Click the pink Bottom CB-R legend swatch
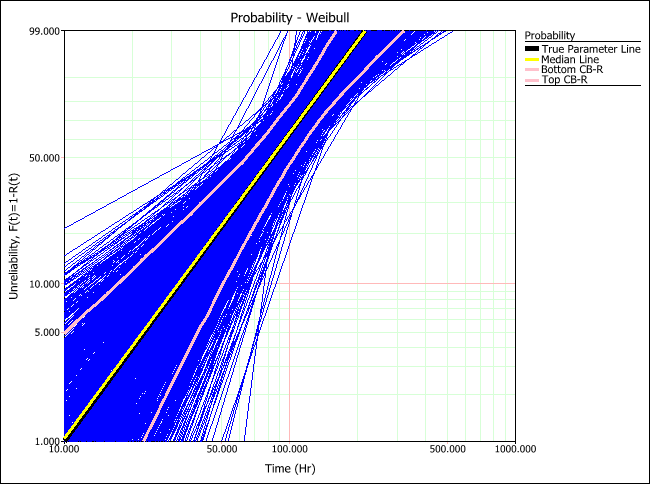 531,69
